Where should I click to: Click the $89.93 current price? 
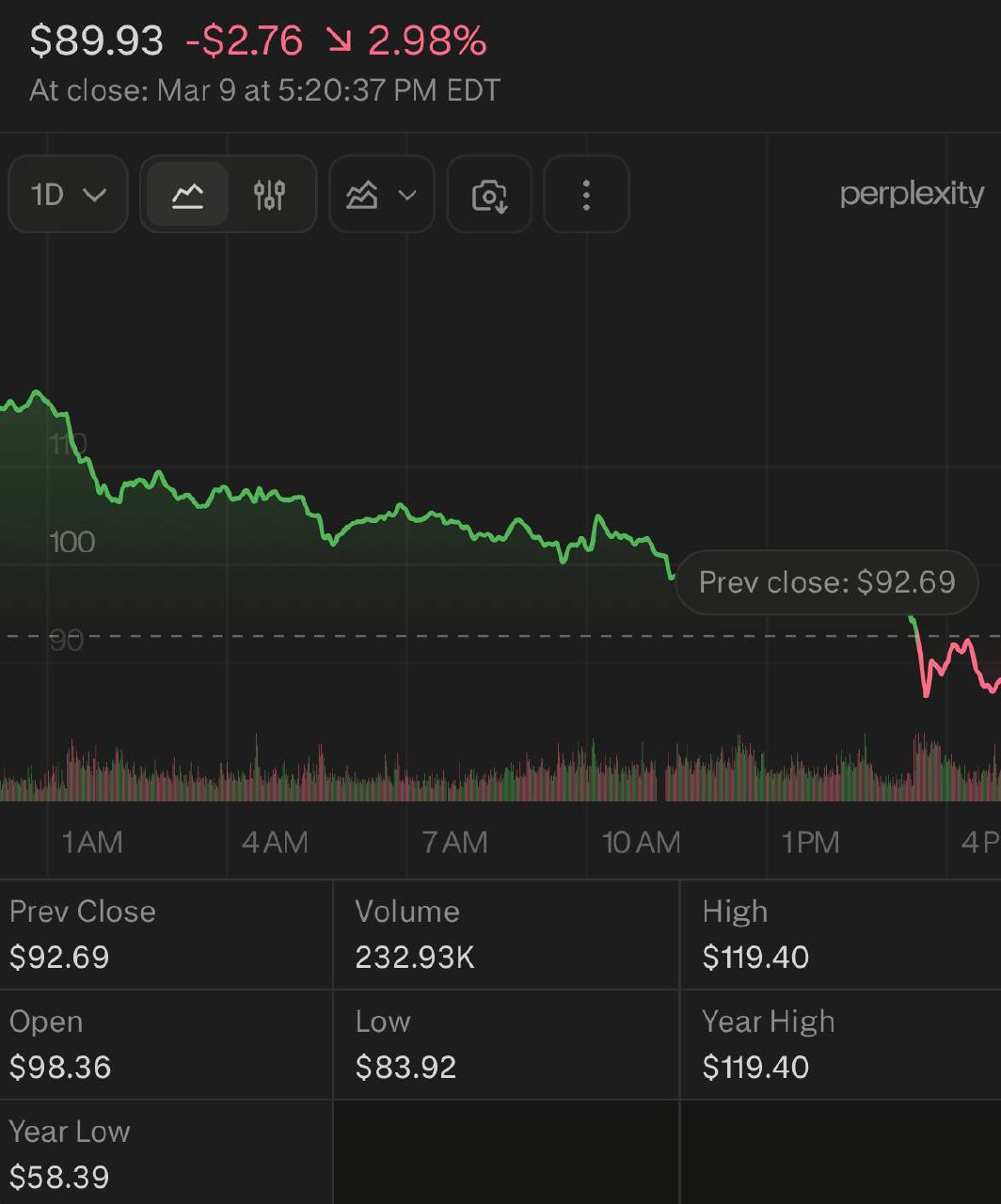click(97, 41)
